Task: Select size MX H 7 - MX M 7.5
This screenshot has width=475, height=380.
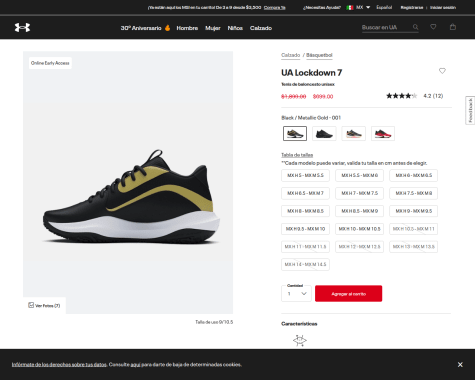Action: [x=359, y=193]
